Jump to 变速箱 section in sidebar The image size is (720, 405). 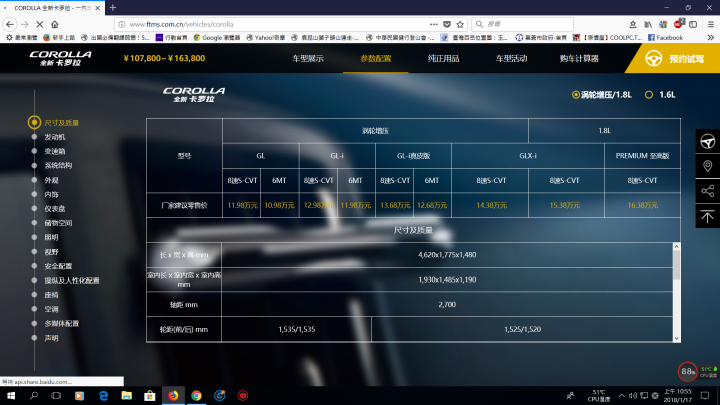55,151
